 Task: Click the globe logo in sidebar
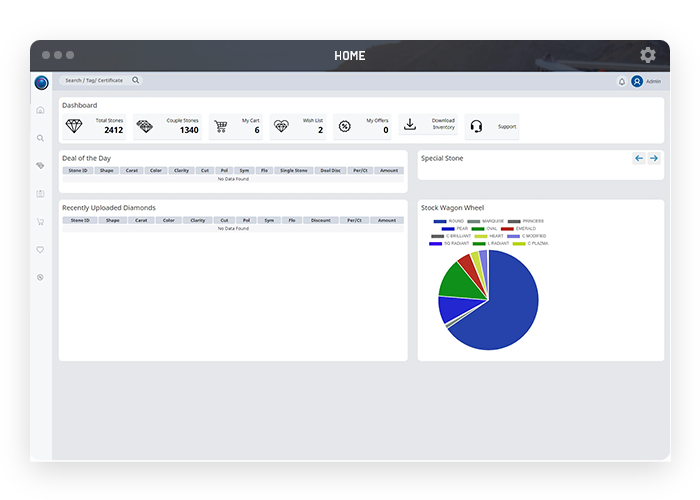tap(42, 83)
